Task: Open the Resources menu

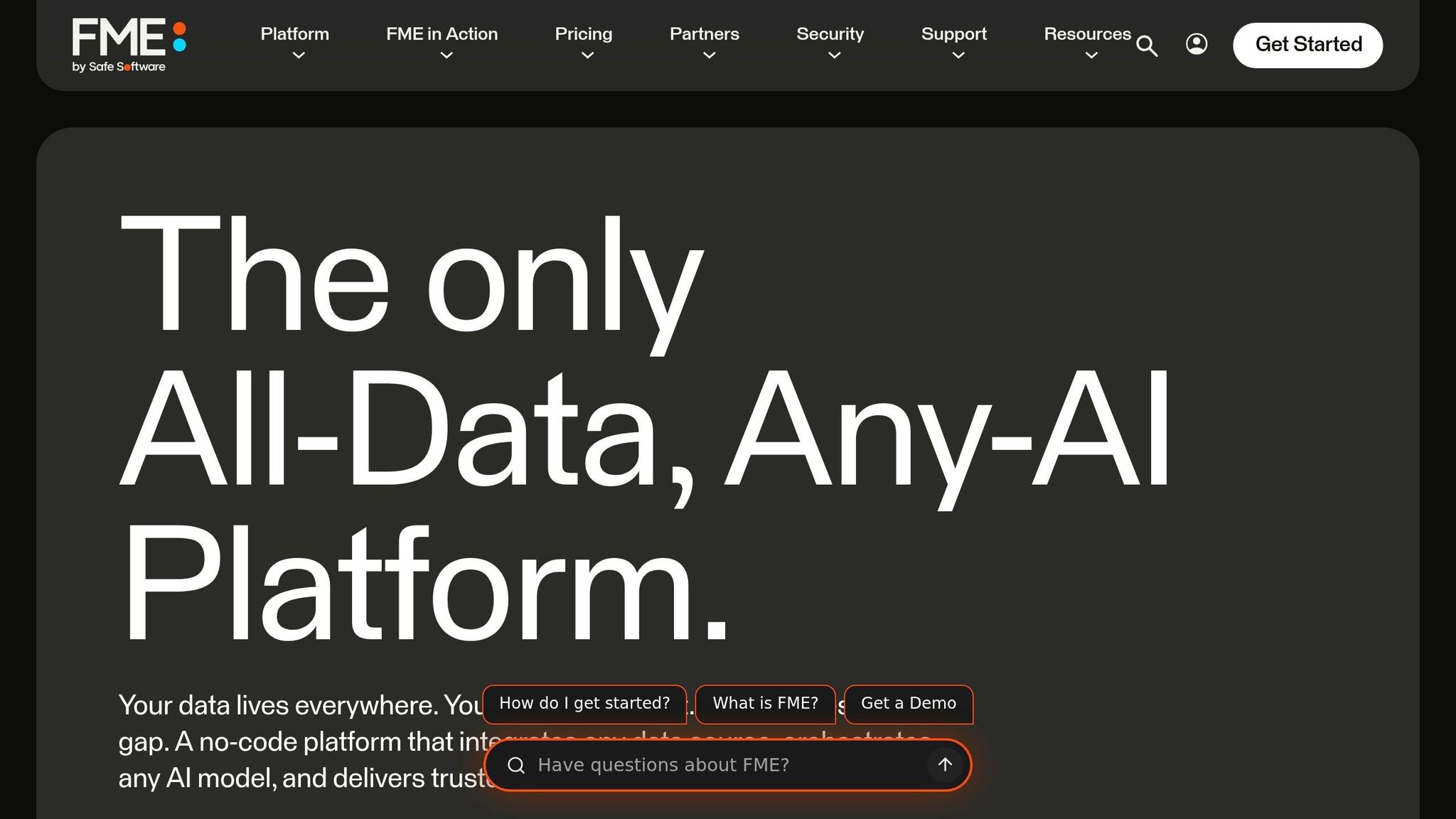Action: (x=1087, y=34)
